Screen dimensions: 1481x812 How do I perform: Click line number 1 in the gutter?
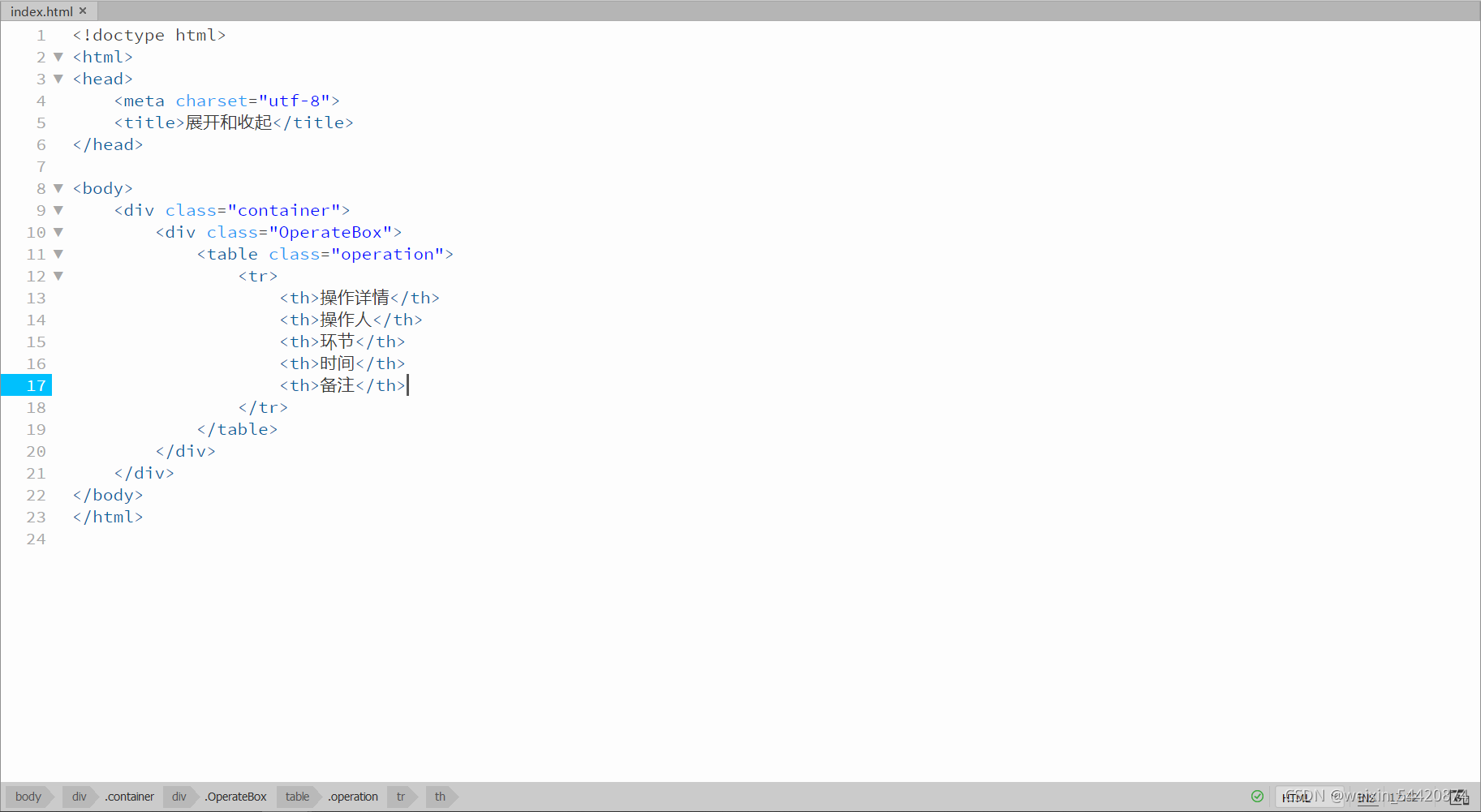[x=41, y=35]
